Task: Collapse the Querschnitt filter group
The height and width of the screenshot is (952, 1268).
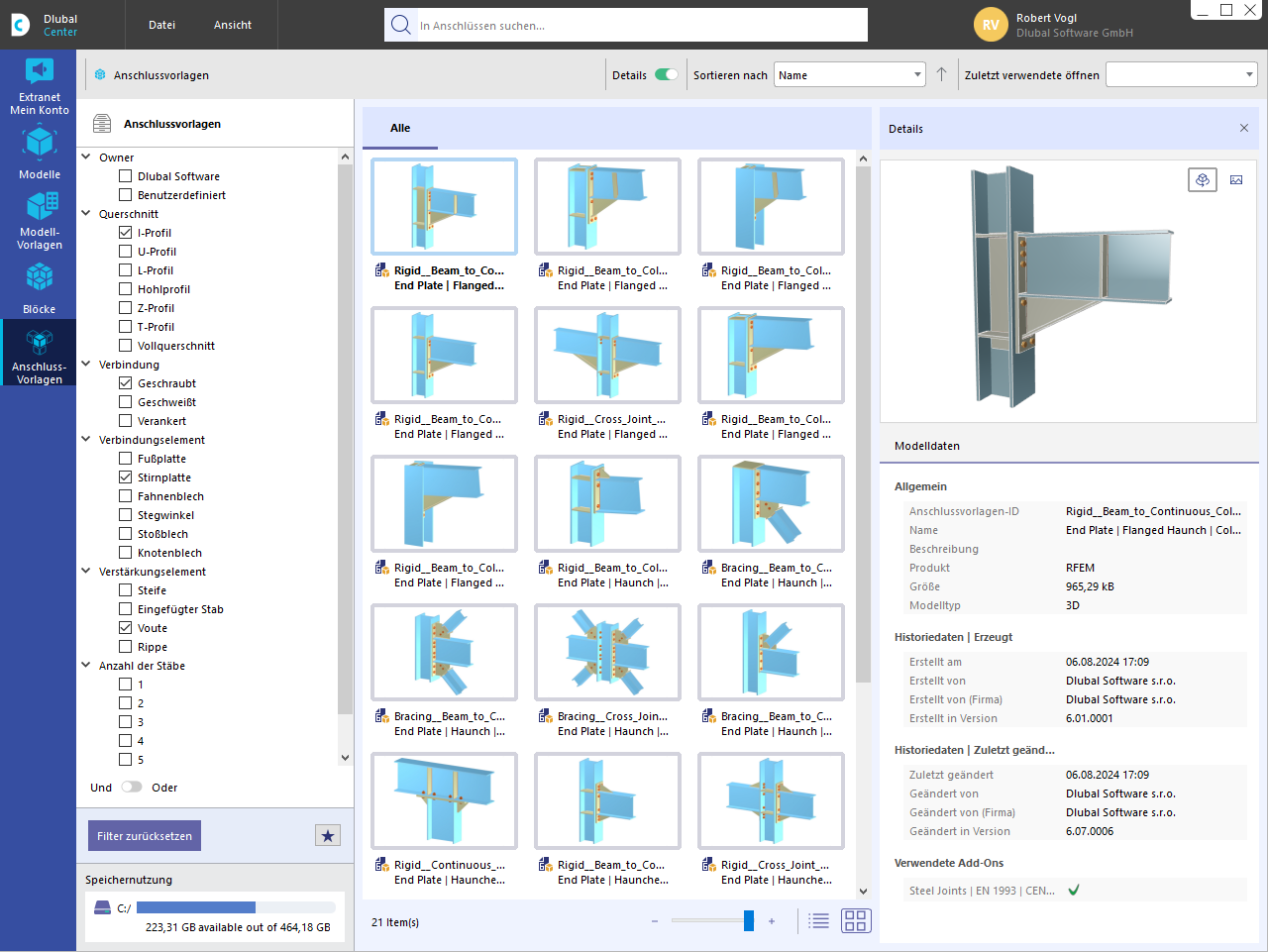Action: pos(86,214)
